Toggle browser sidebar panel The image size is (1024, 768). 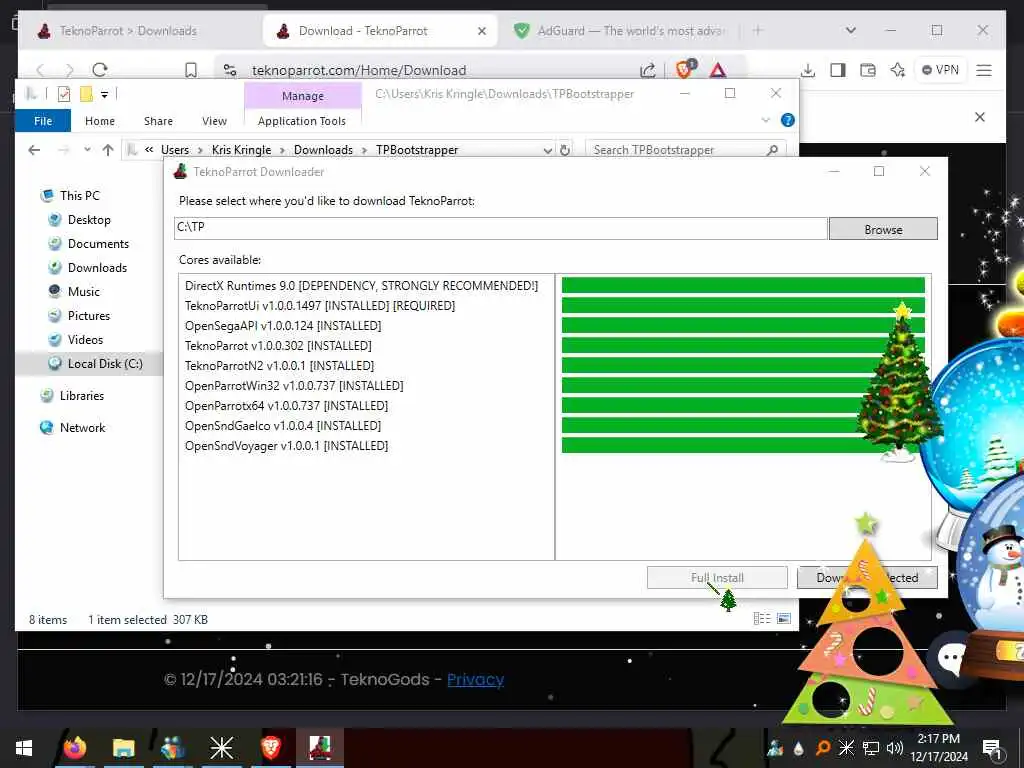coord(838,70)
